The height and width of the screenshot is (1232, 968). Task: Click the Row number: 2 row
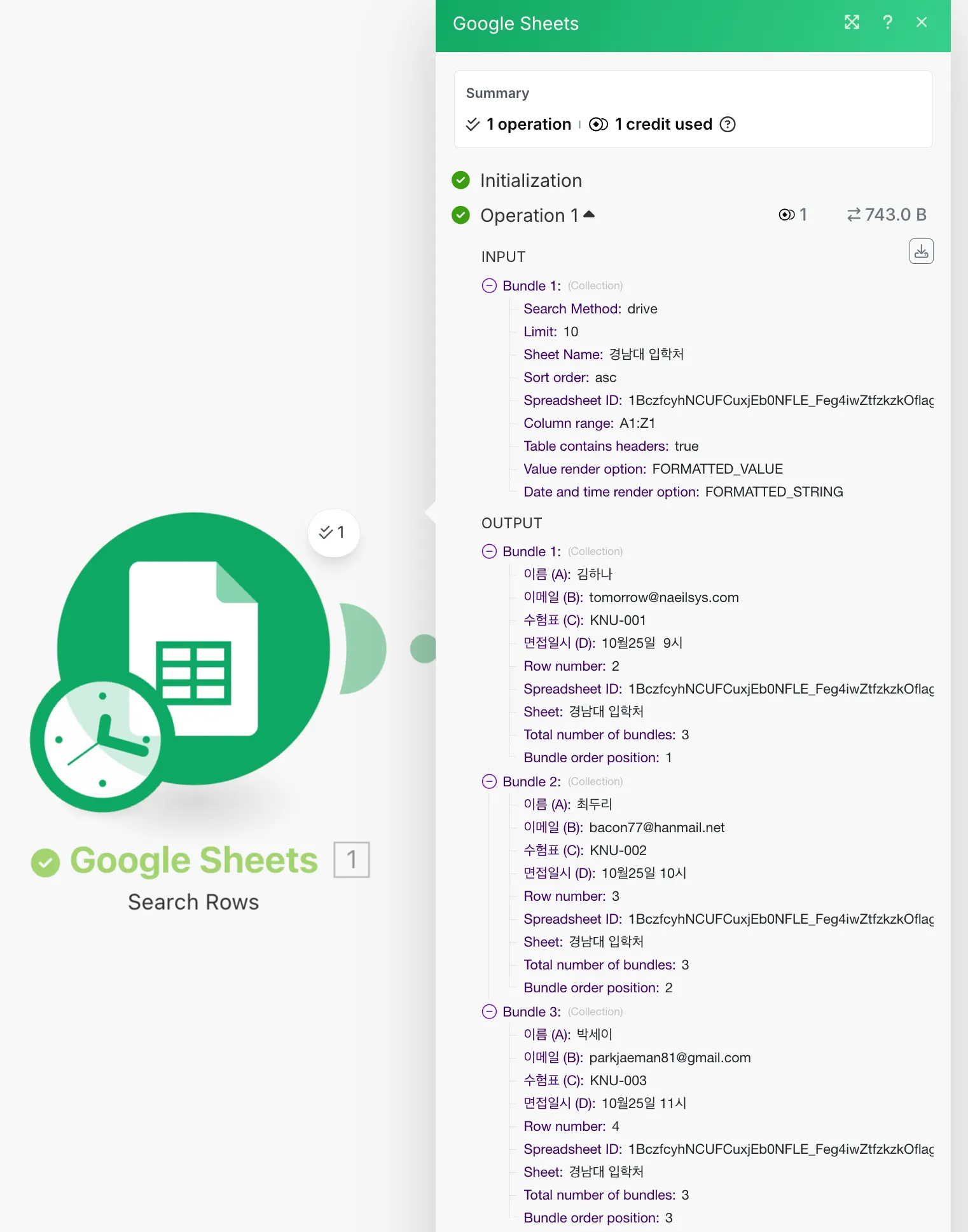571,666
